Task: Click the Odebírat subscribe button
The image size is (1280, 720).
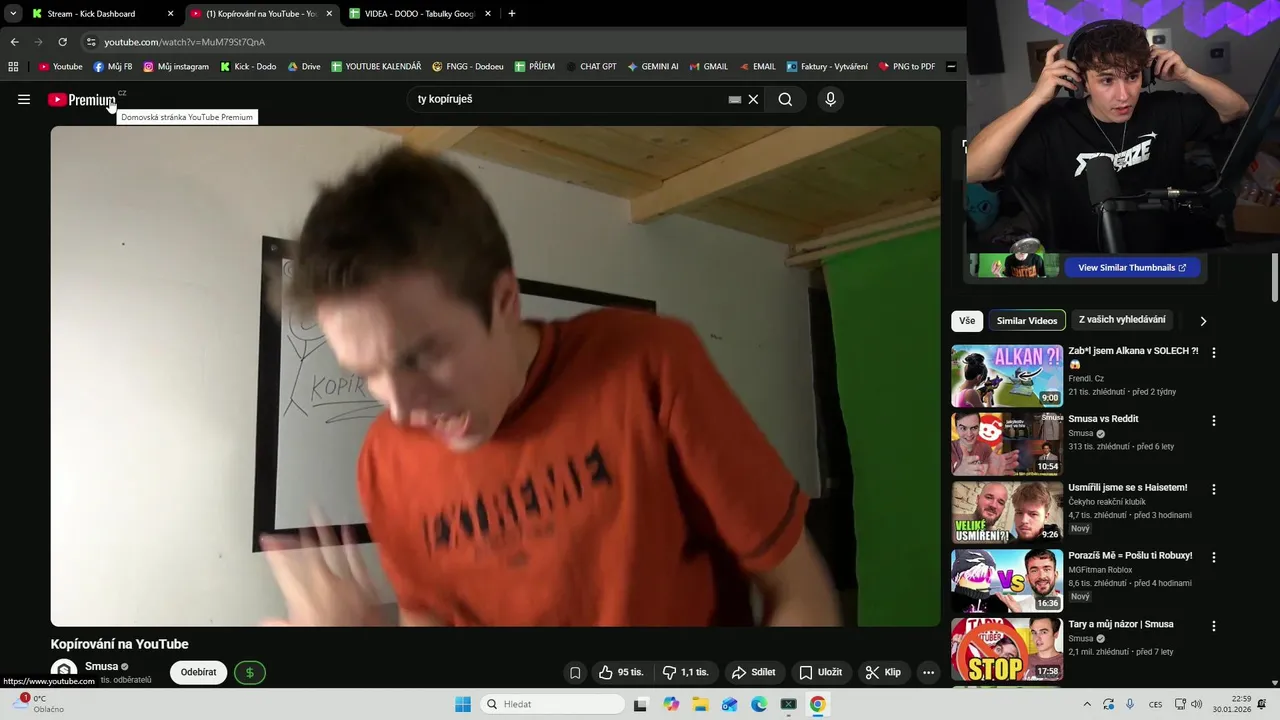Action: coord(199,672)
